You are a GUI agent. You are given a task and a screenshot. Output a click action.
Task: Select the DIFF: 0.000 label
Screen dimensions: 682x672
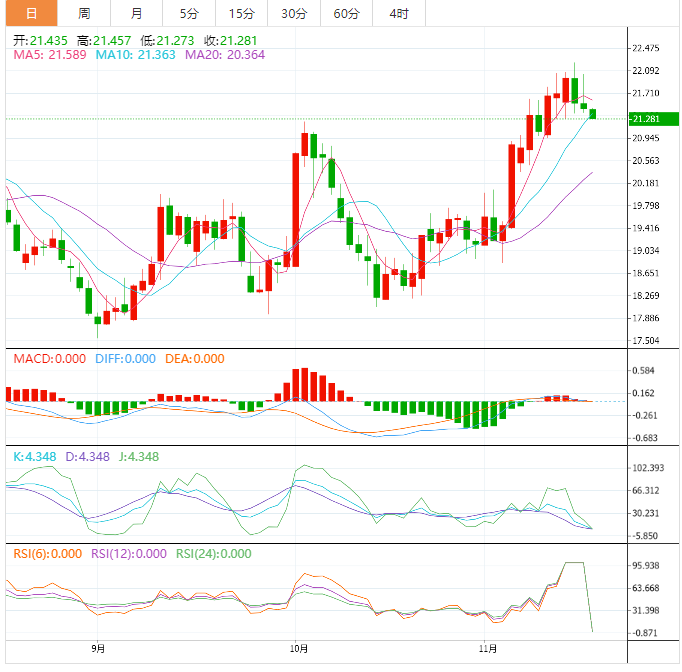[x=124, y=359]
